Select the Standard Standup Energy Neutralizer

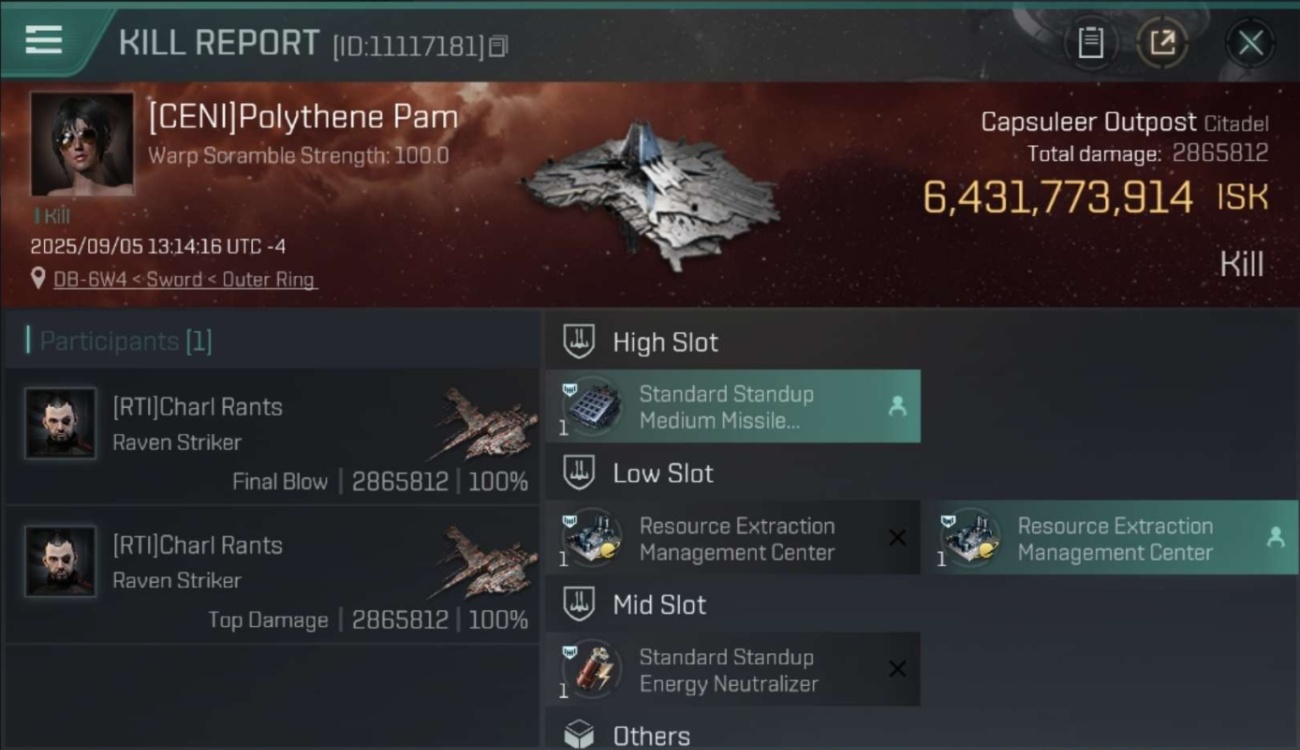[733, 670]
